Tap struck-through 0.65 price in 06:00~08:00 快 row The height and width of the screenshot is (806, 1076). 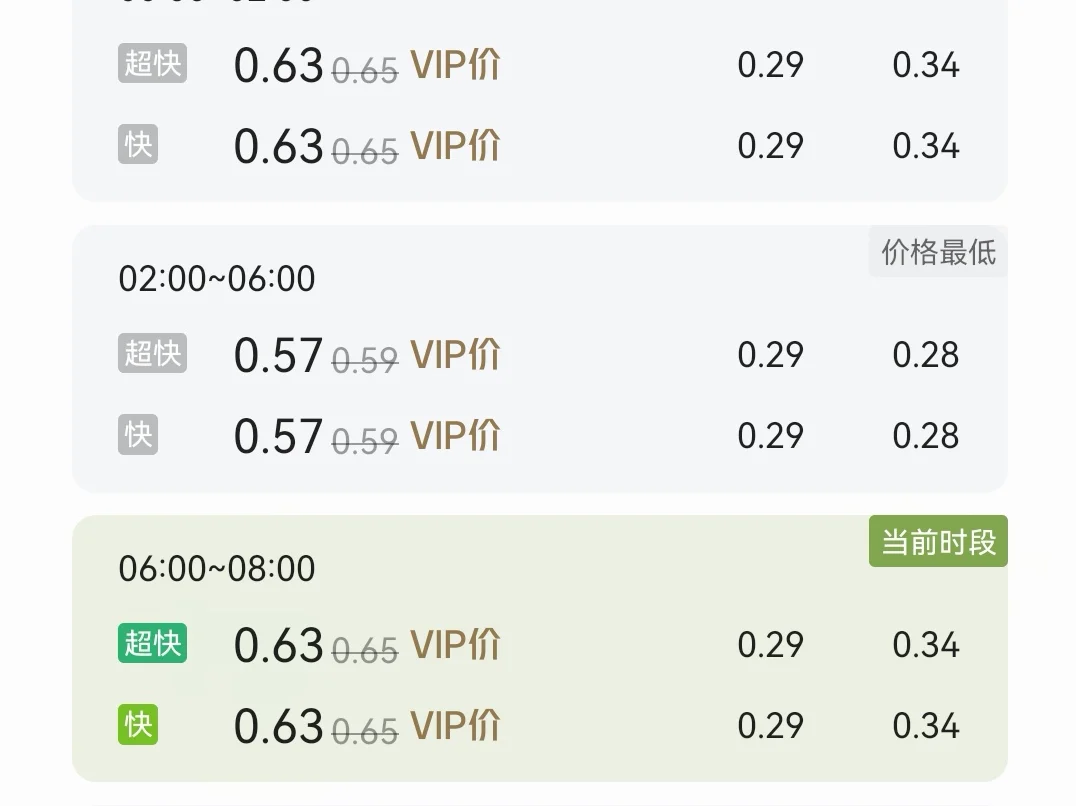coord(365,731)
